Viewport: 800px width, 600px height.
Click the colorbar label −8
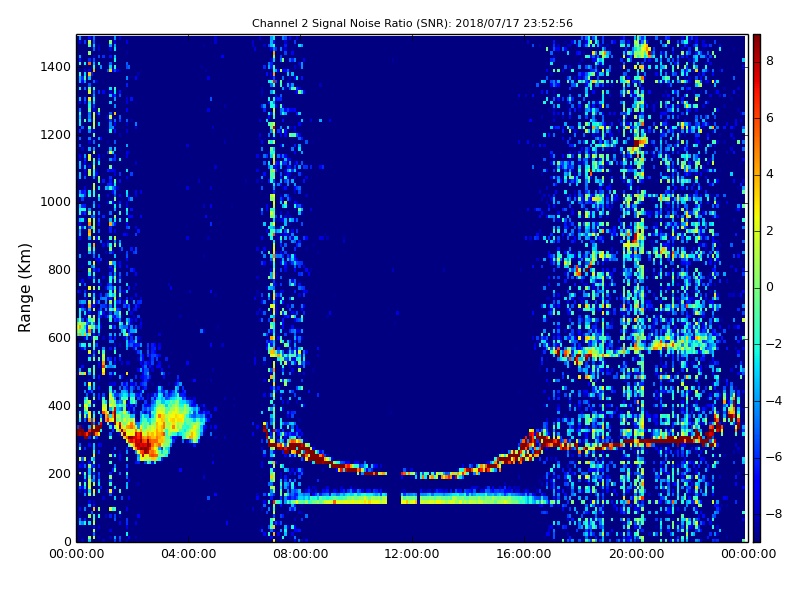coord(774,514)
